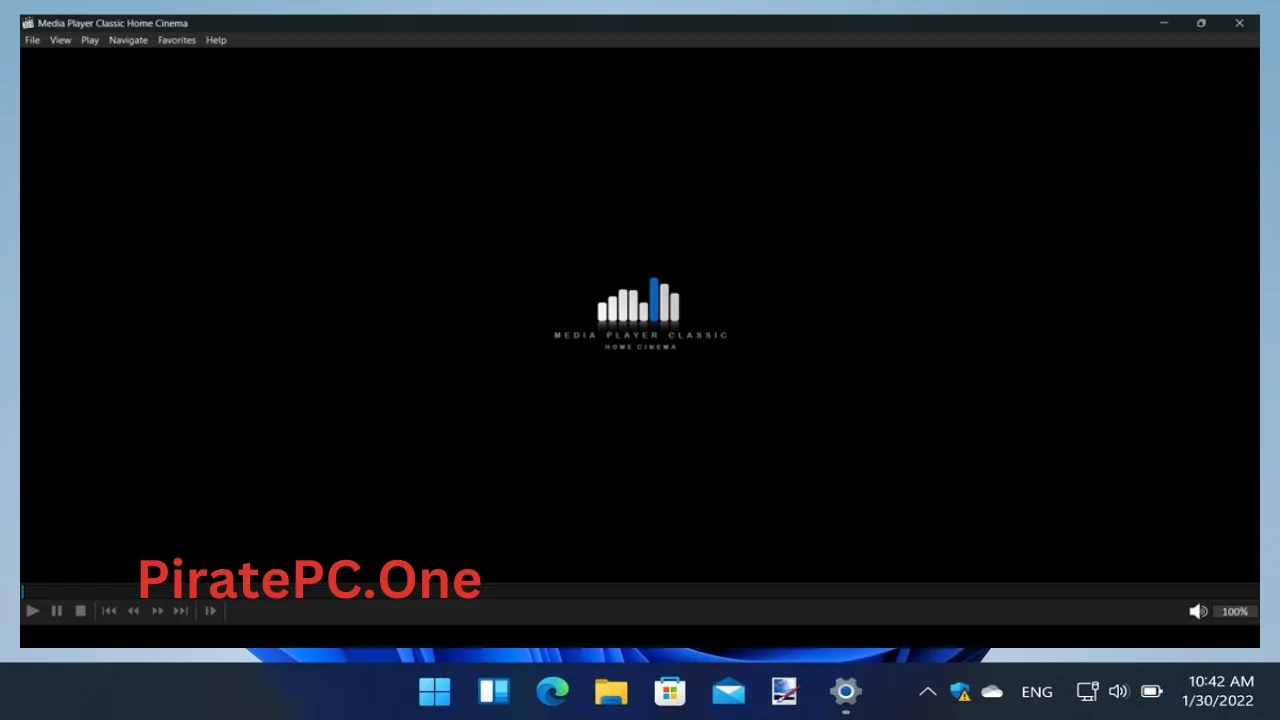1280x720 pixels.
Task: Minimize the Media Player Classic window
Action: pyautogui.click(x=1164, y=23)
